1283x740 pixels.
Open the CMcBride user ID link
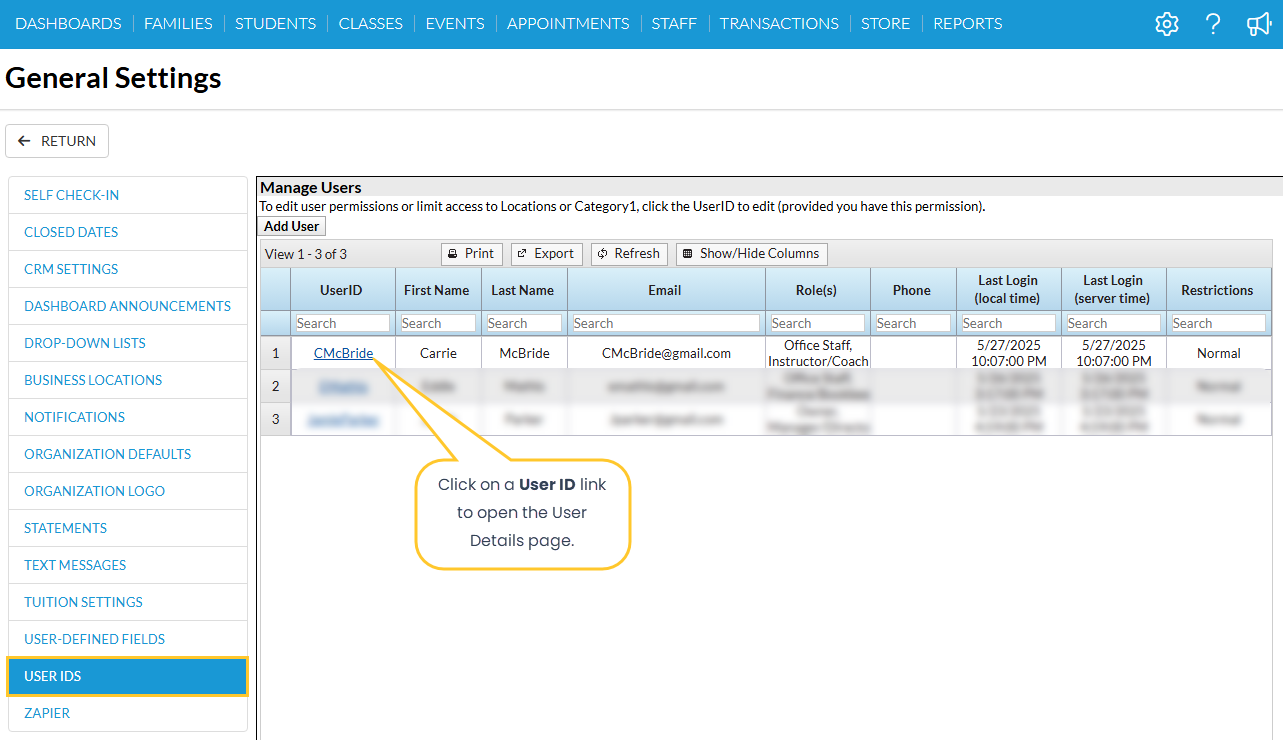point(343,353)
